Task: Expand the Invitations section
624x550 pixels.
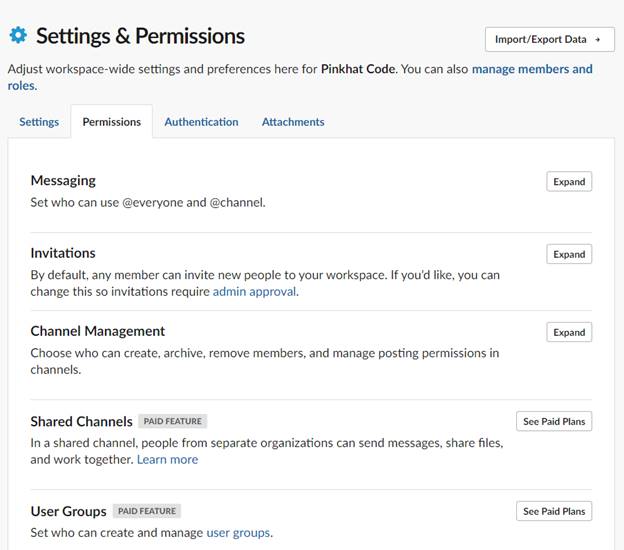Action: coord(569,254)
